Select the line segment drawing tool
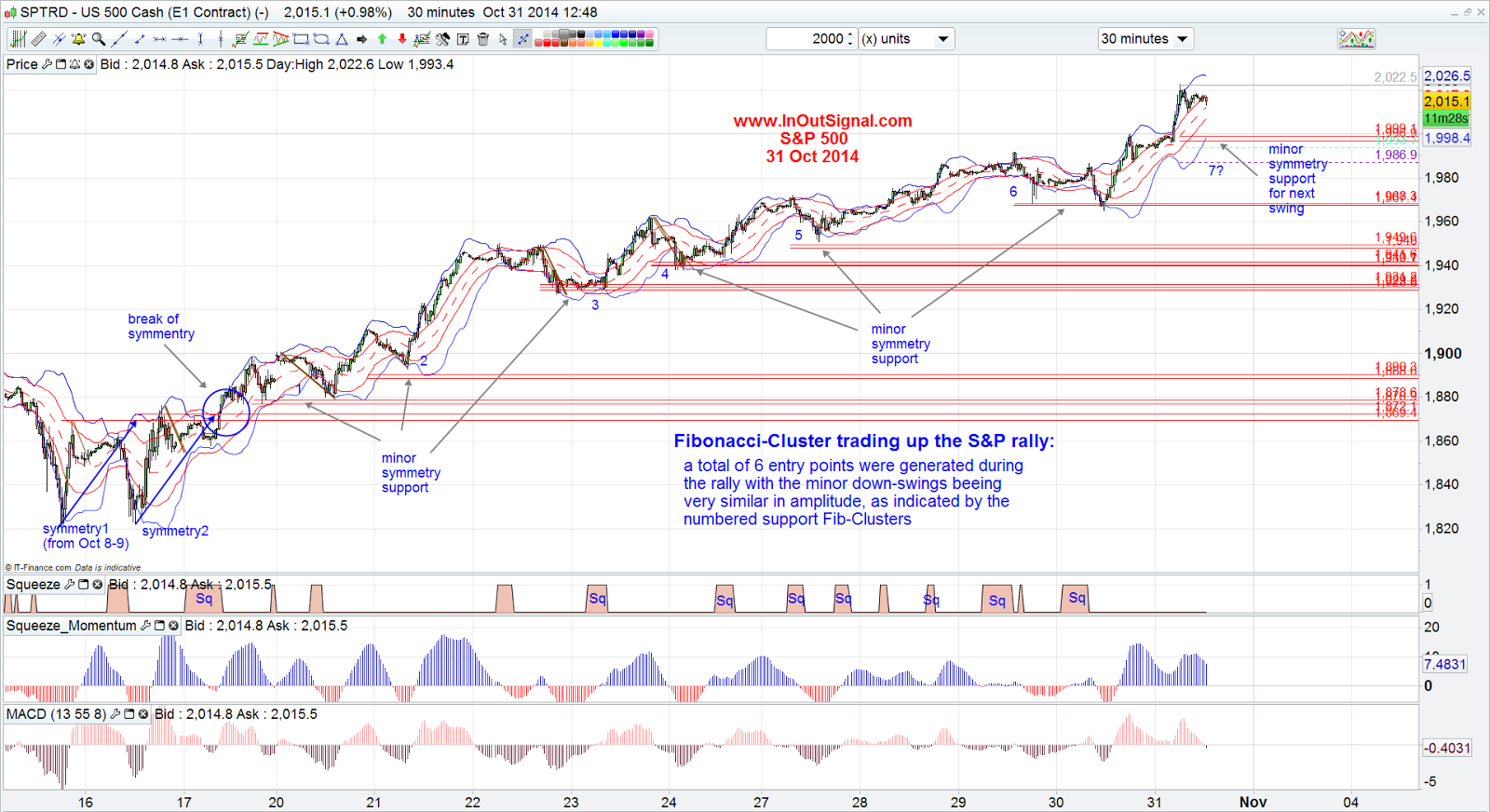 [x=140, y=39]
